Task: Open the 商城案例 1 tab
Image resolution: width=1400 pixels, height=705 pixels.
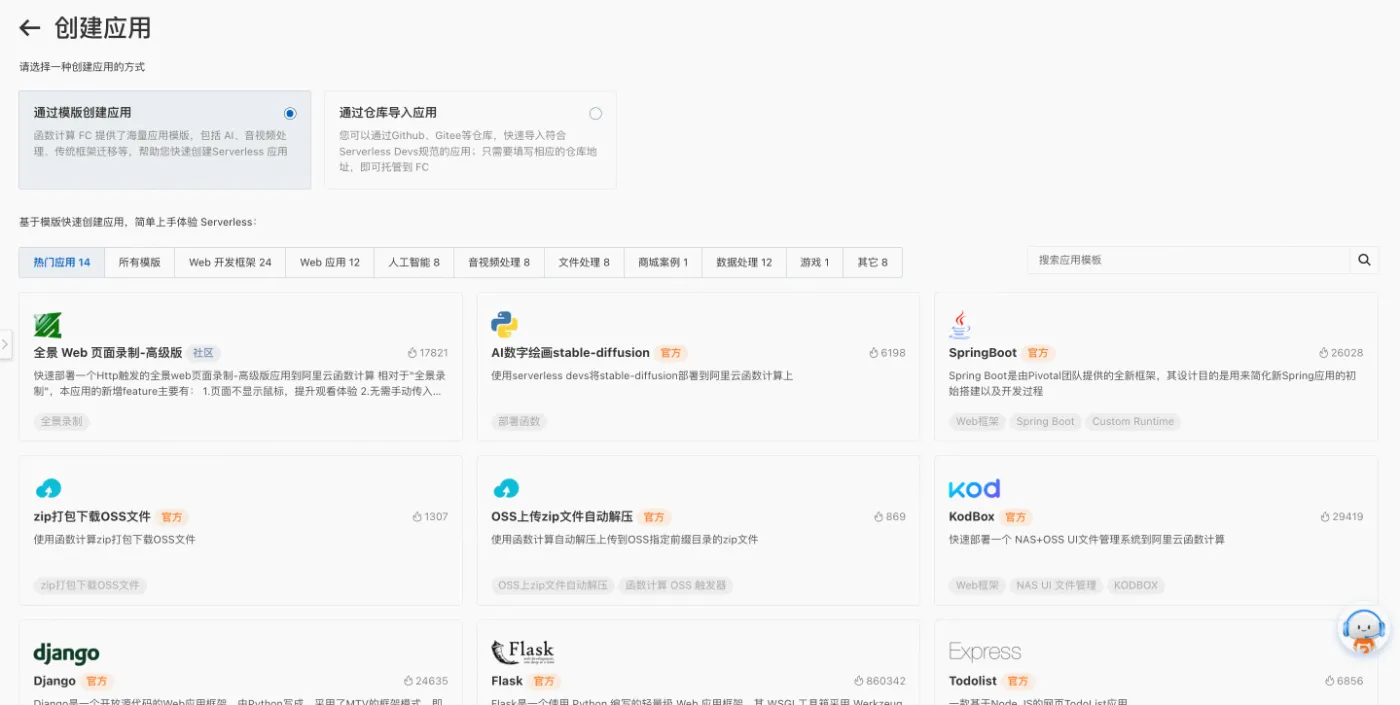Action: [x=663, y=263]
